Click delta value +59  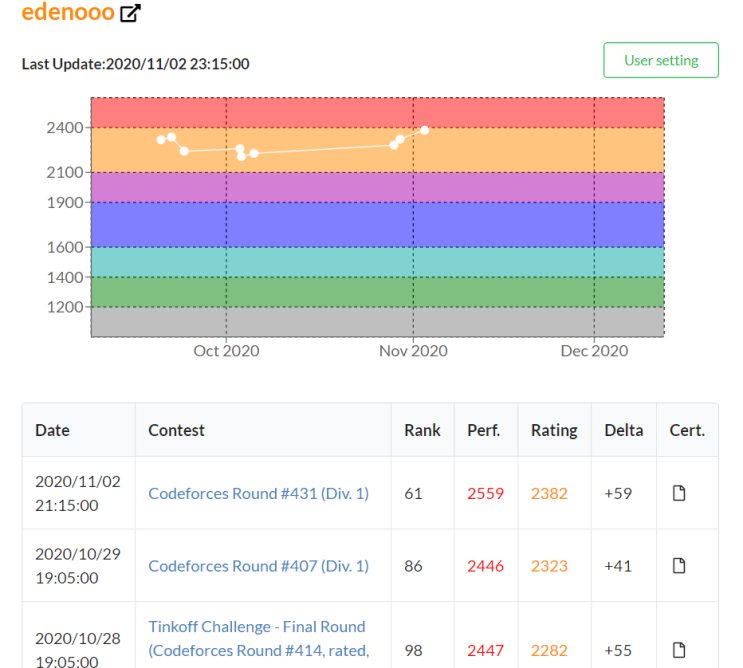point(618,494)
